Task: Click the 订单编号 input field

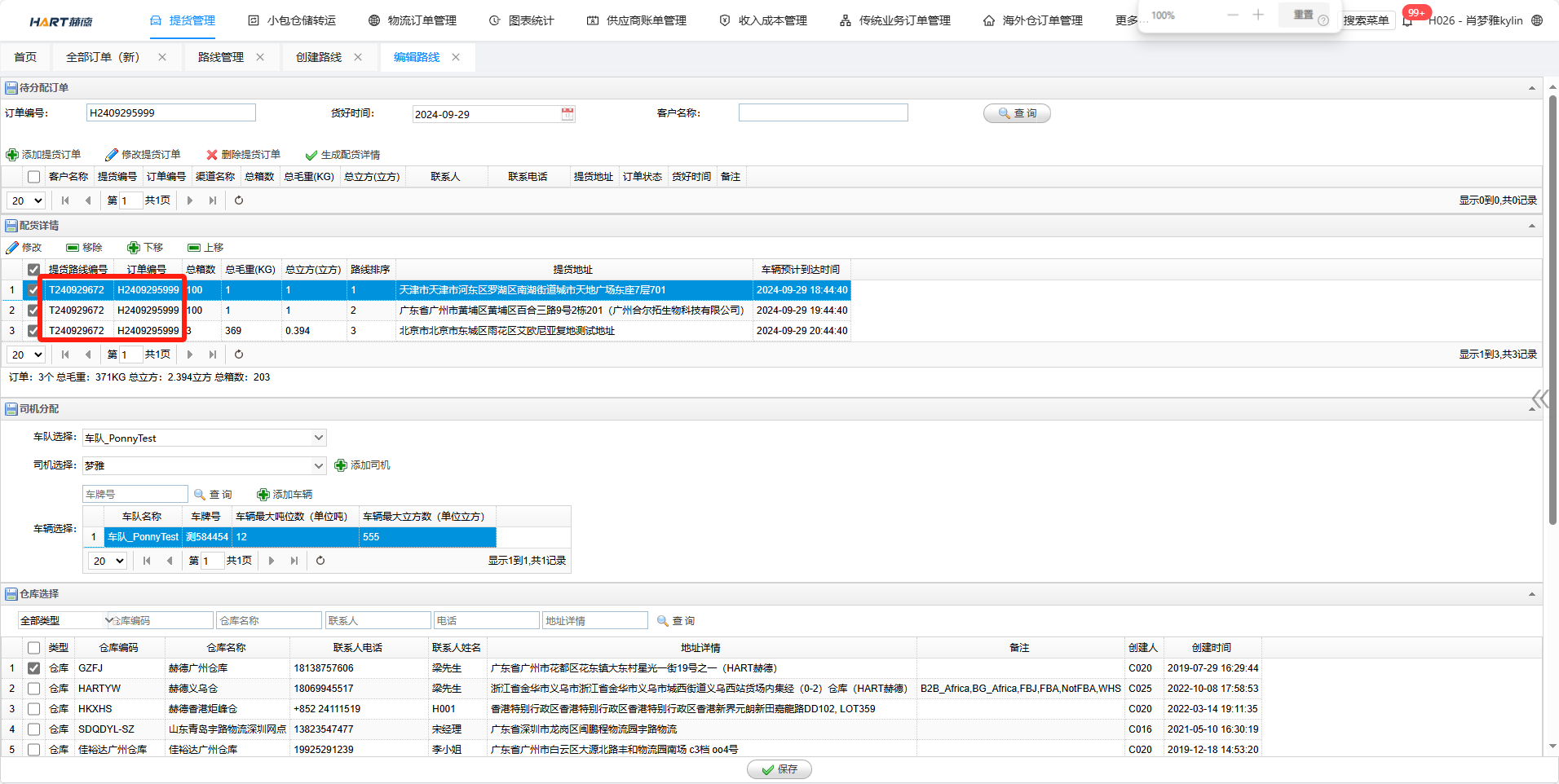Action: pyautogui.click(x=170, y=113)
